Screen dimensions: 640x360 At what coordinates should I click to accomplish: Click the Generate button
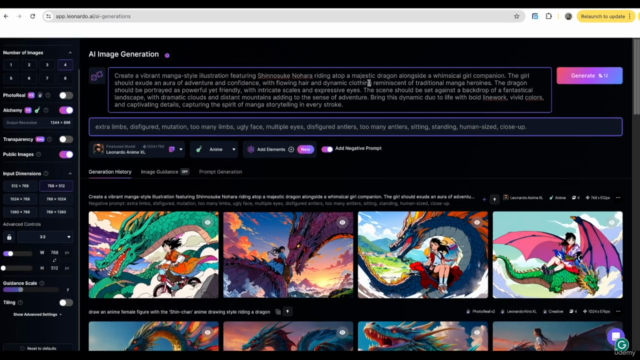(589, 76)
